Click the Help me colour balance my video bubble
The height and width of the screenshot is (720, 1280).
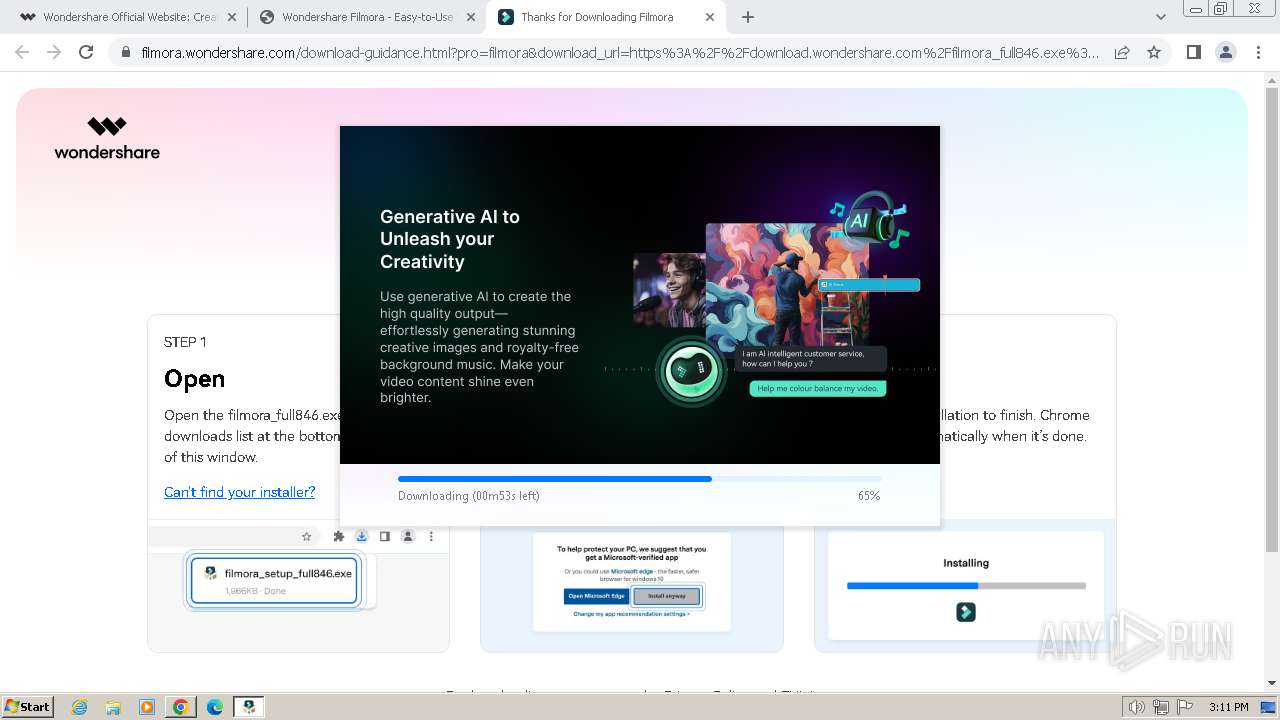[x=818, y=388]
